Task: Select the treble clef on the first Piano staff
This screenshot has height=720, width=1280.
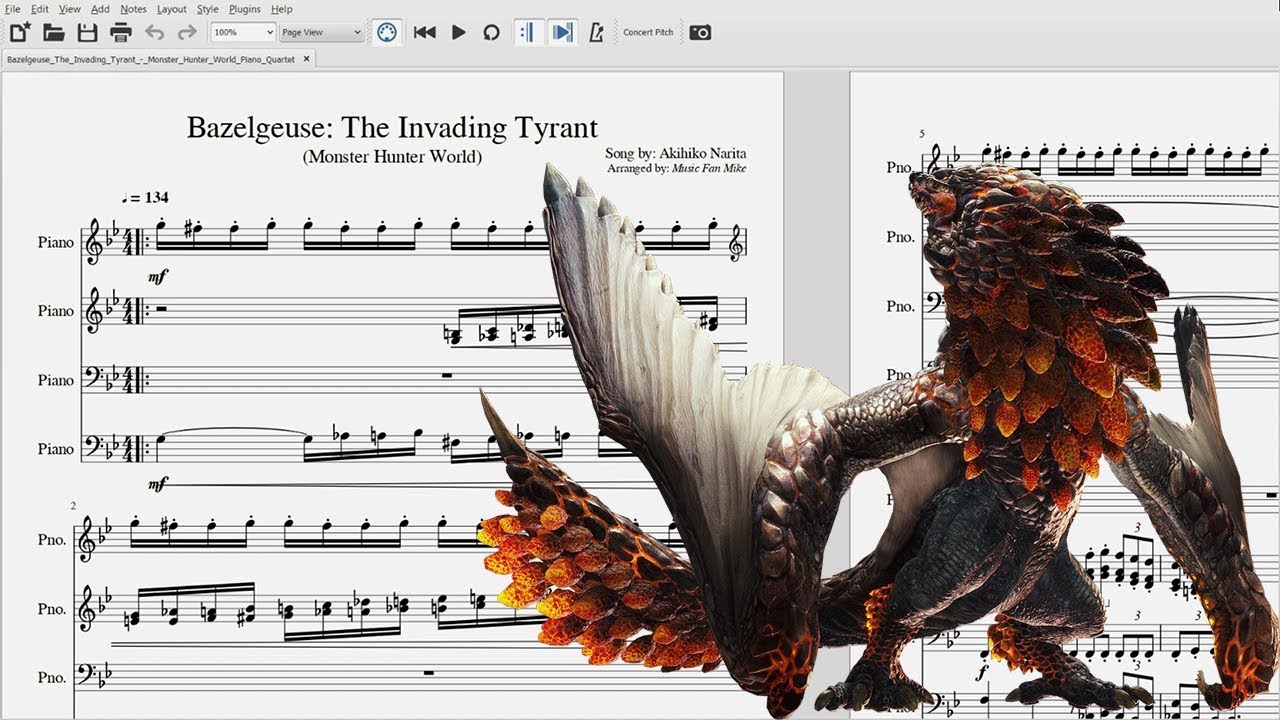Action: (x=95, y=243)
